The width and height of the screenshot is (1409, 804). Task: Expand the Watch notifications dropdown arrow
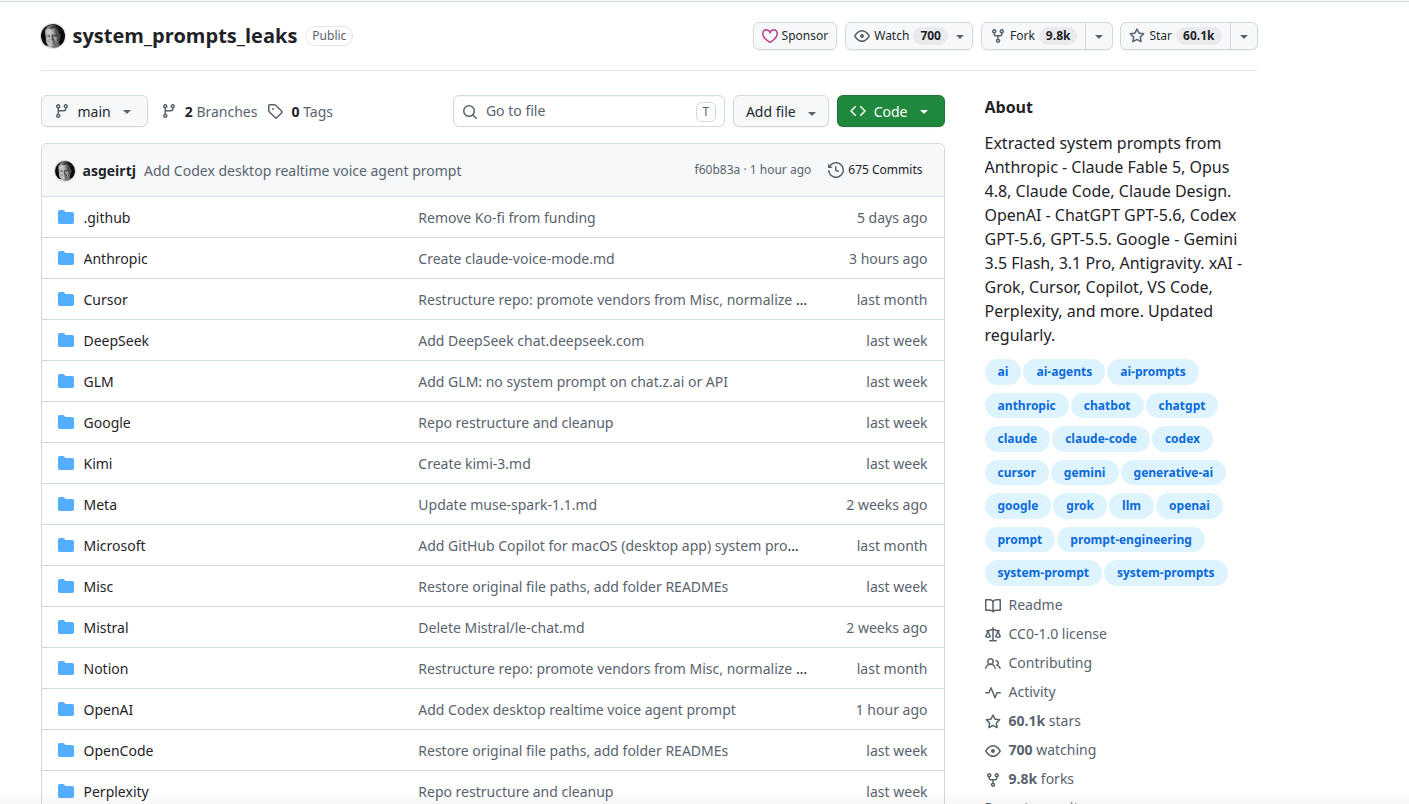[x=960, y=36]
